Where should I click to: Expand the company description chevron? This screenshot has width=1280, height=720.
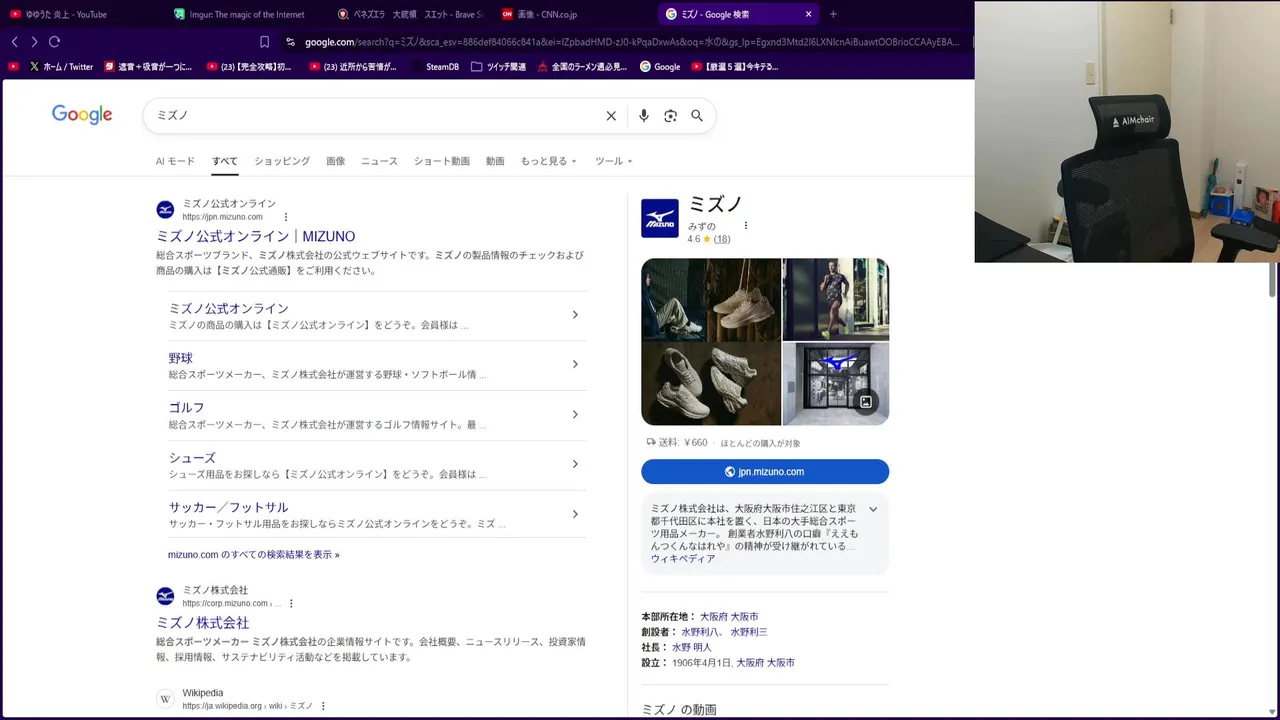click(x=873, y=509)
